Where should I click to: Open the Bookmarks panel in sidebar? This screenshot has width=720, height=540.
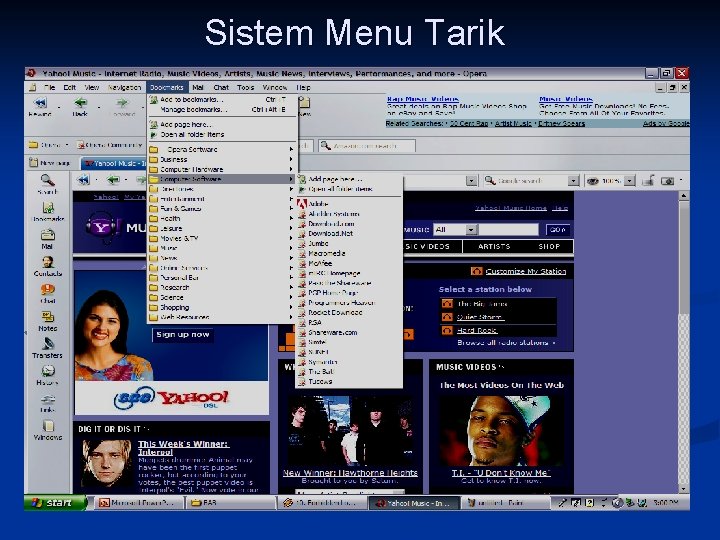tap(47, 212)
